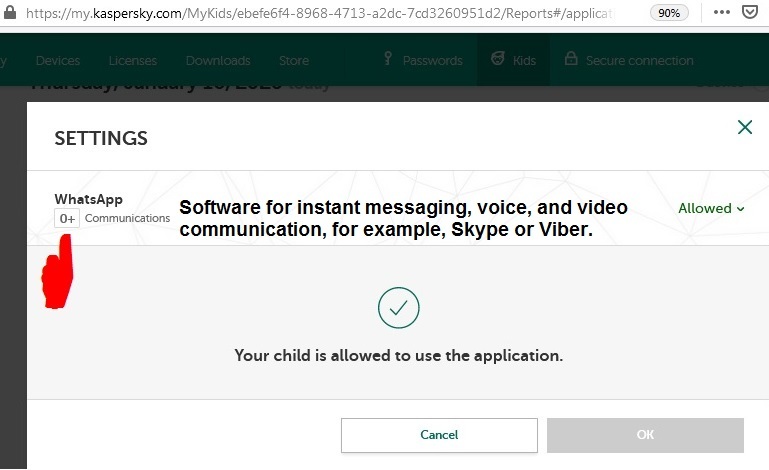Click the Cancel button
The height and width of the screenshot is (470, 769).
tap(439, 435)
